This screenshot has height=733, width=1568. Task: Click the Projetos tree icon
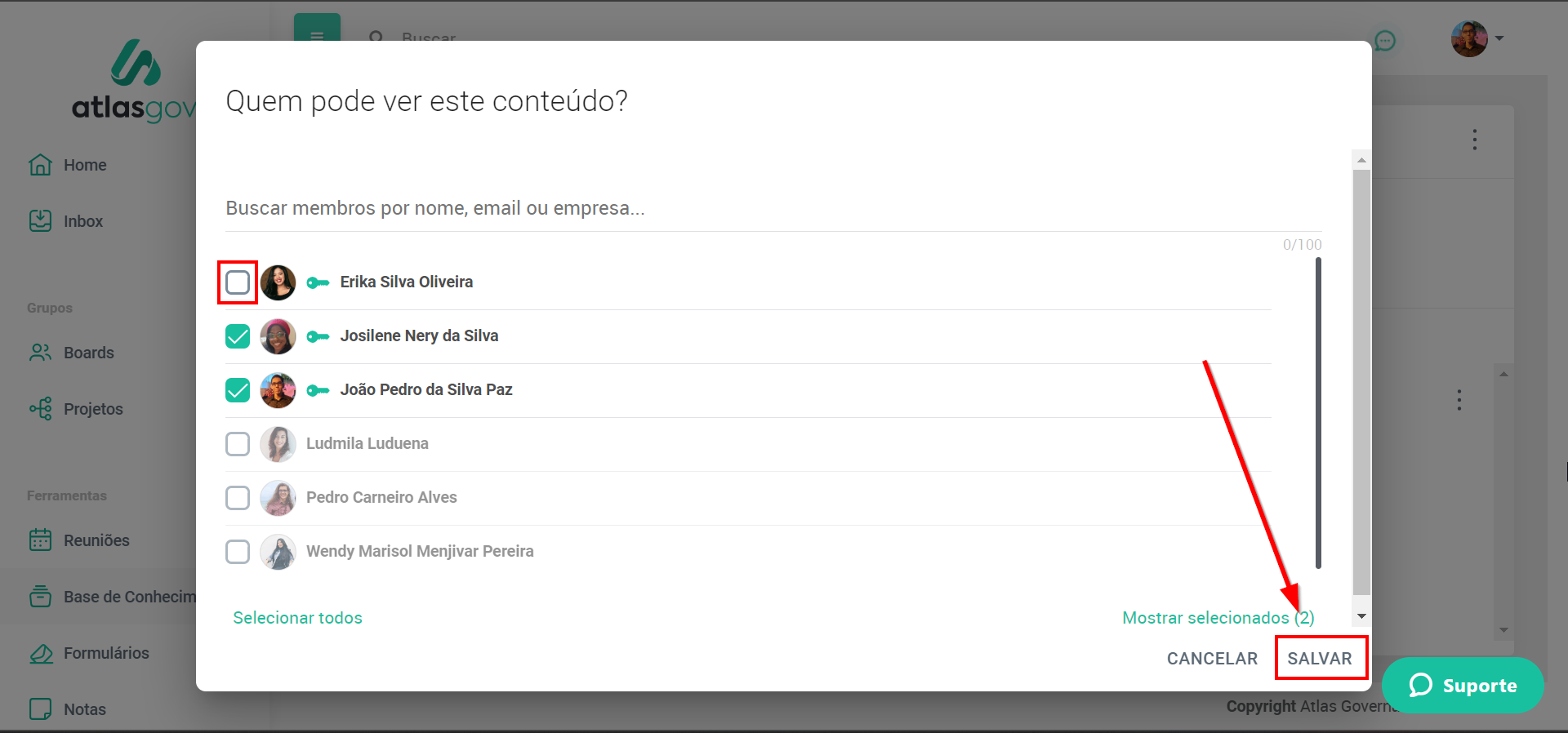point(40,408)
